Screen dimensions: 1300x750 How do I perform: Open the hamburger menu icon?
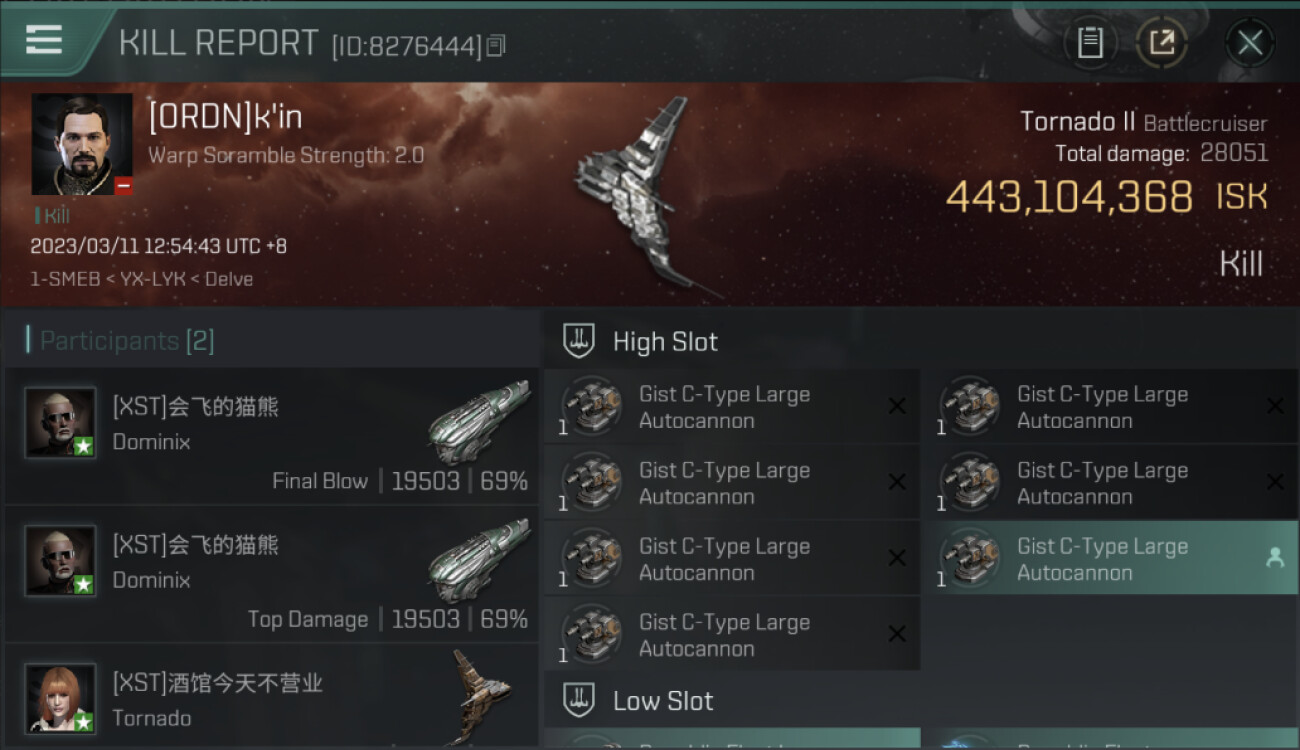coord(44,40)
